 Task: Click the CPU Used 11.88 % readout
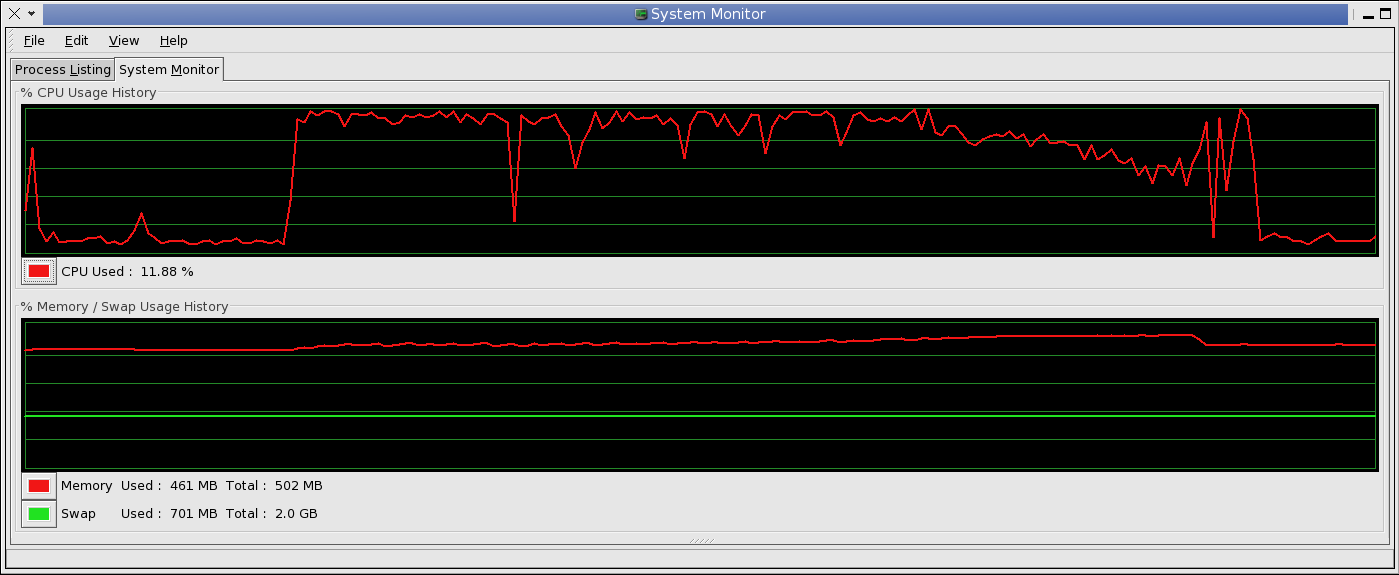[x=127, y=272]
